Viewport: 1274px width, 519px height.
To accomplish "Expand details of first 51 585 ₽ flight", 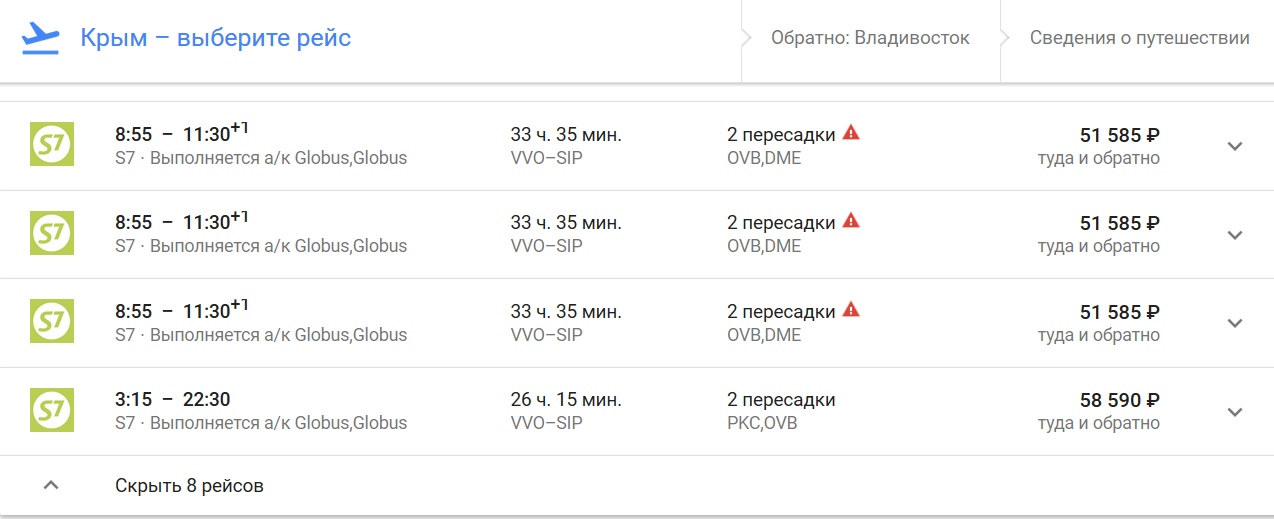I will 1235,146.
